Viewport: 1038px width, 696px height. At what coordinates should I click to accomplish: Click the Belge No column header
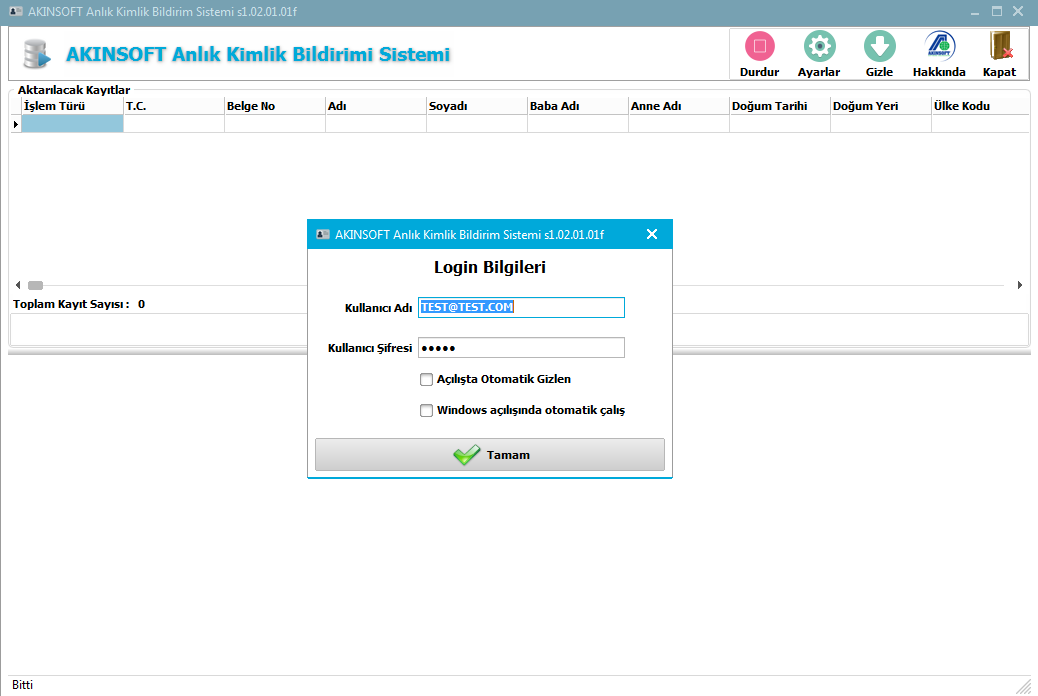click(275, 106)
